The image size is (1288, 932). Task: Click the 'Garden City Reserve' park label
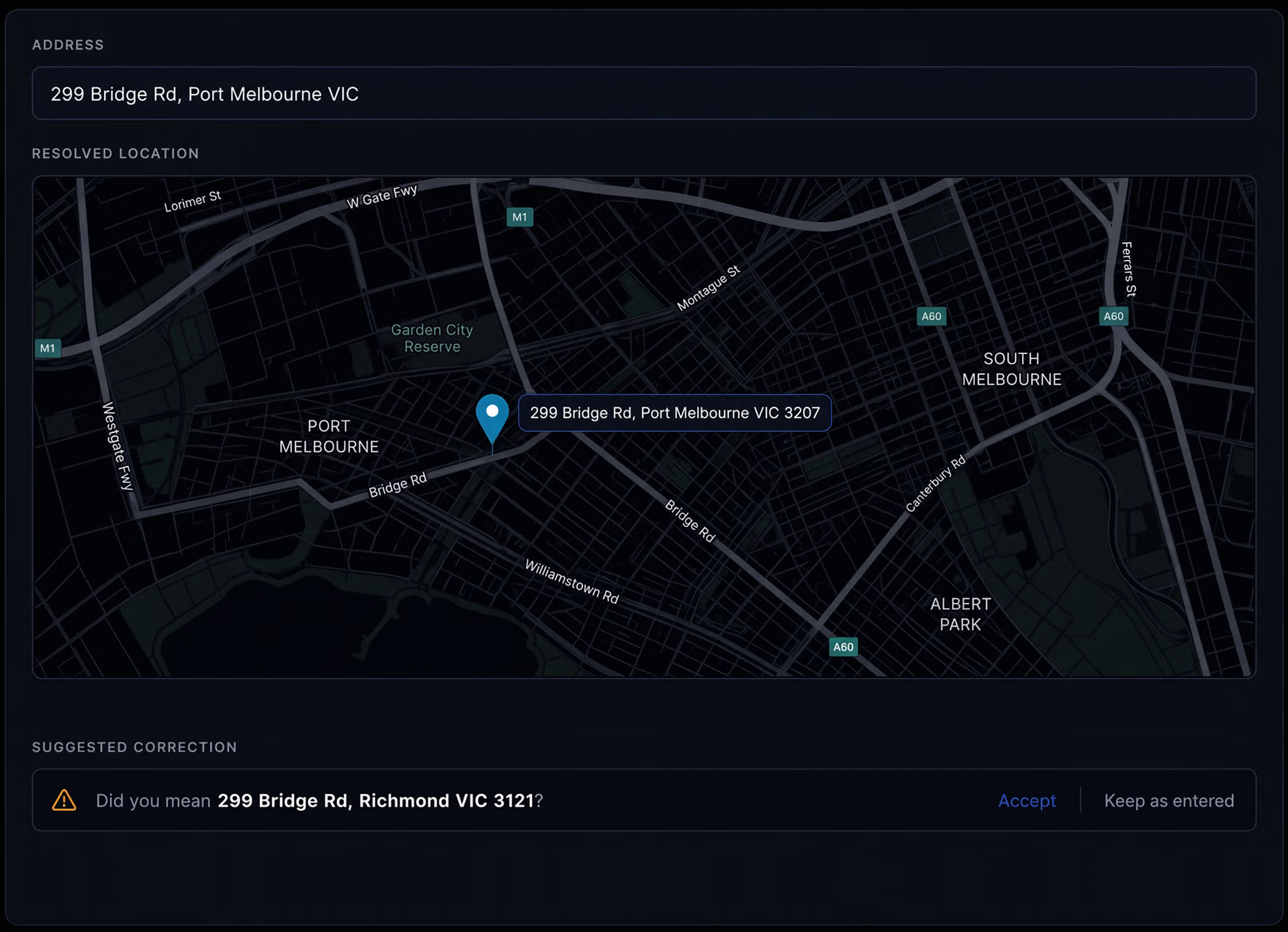(x=432, y=338)
